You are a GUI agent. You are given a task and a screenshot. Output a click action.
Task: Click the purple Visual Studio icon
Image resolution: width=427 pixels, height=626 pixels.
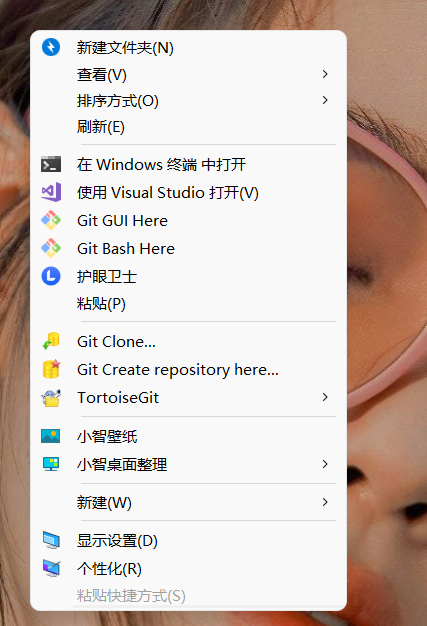click(x=51, y=192)
